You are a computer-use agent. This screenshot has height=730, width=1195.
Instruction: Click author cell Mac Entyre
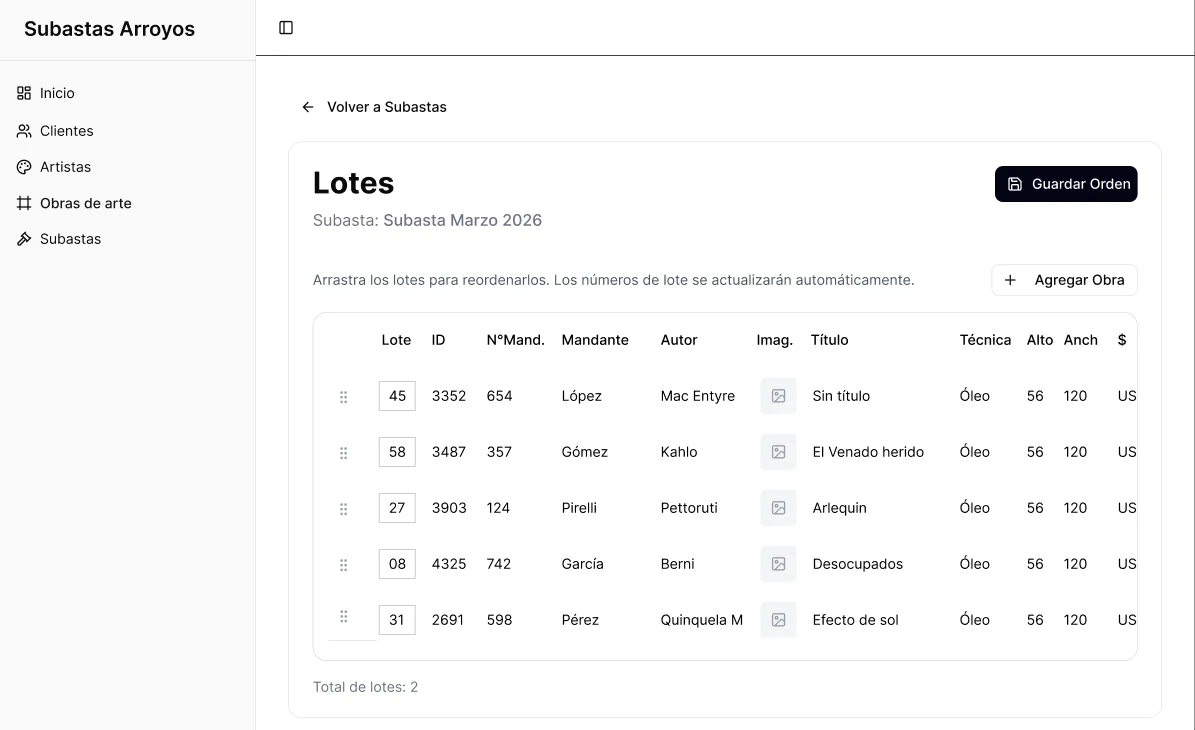(698, 396)
